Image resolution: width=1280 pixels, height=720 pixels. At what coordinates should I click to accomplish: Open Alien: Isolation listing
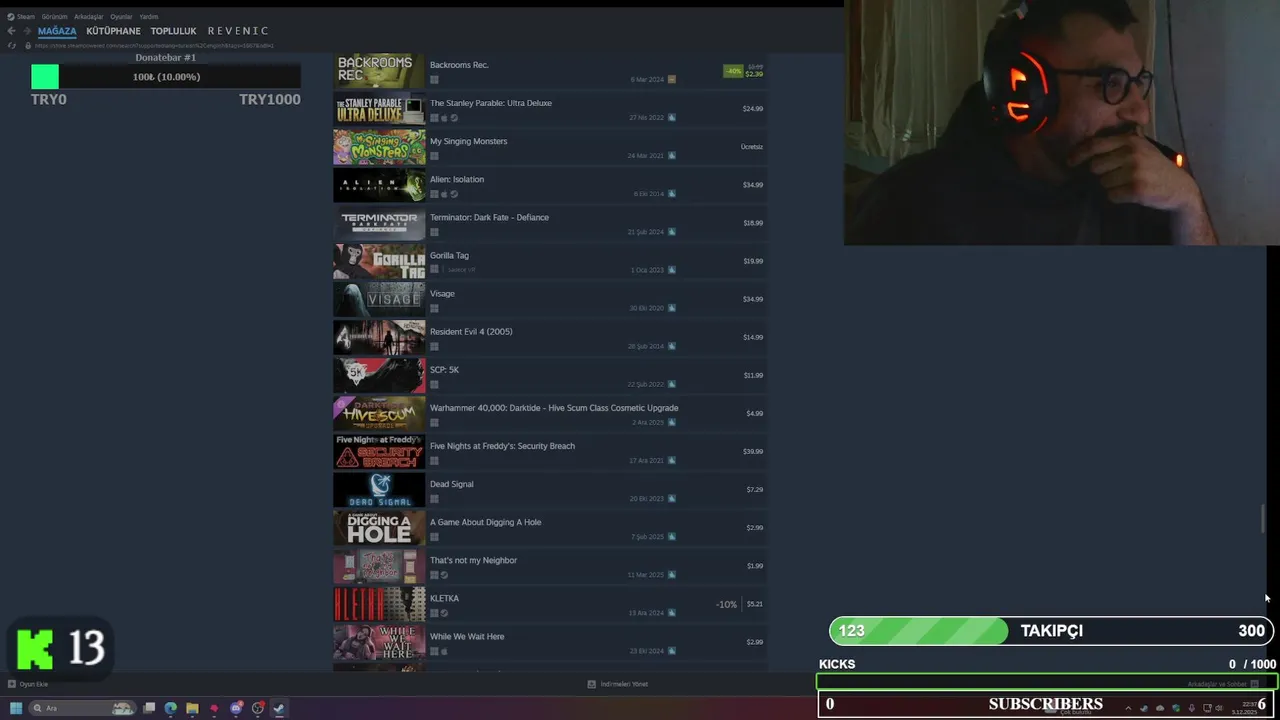click(549, 185)
